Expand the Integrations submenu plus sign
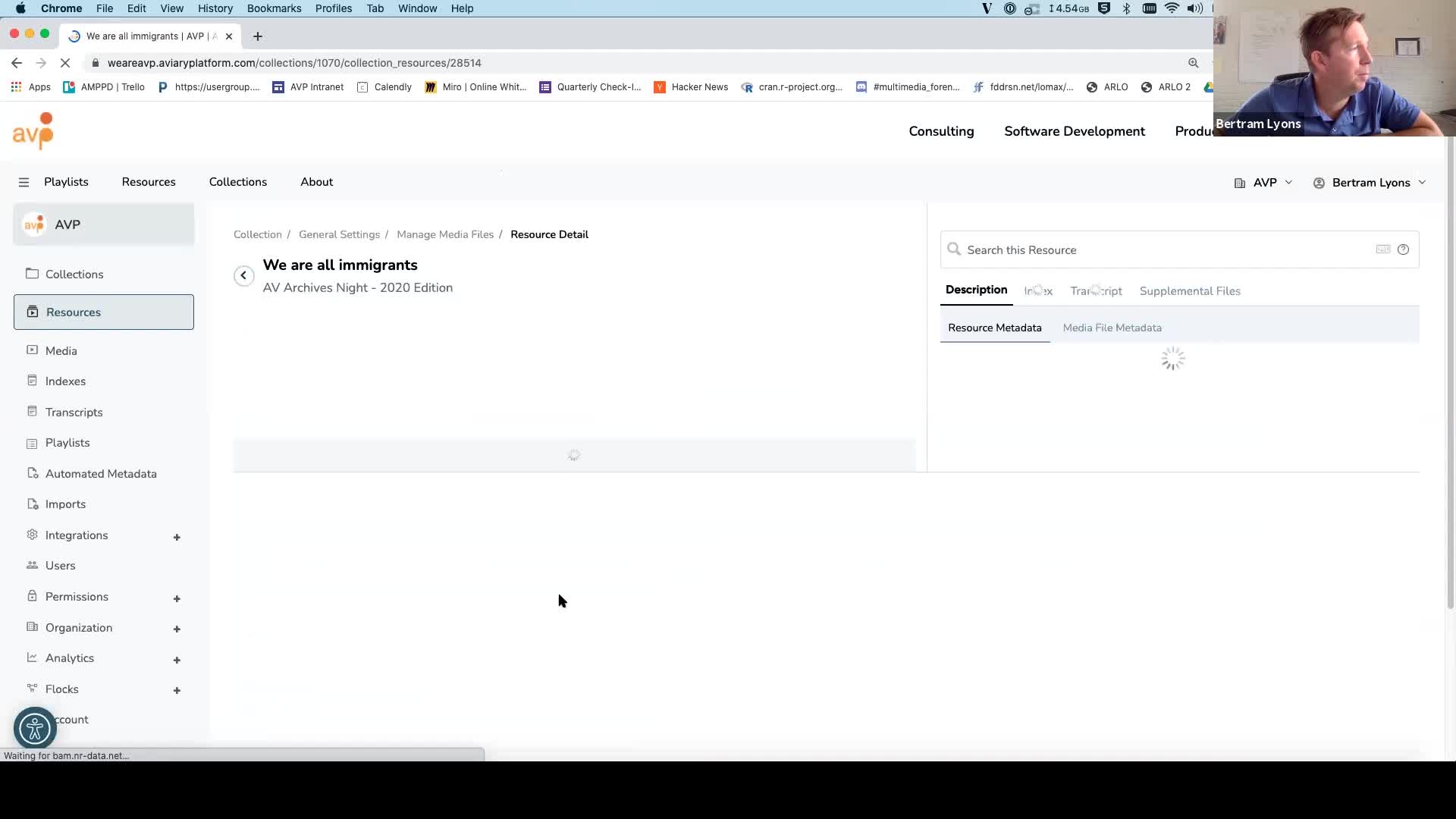This screenshot has width=1456, height=819. tap(177, 537)
